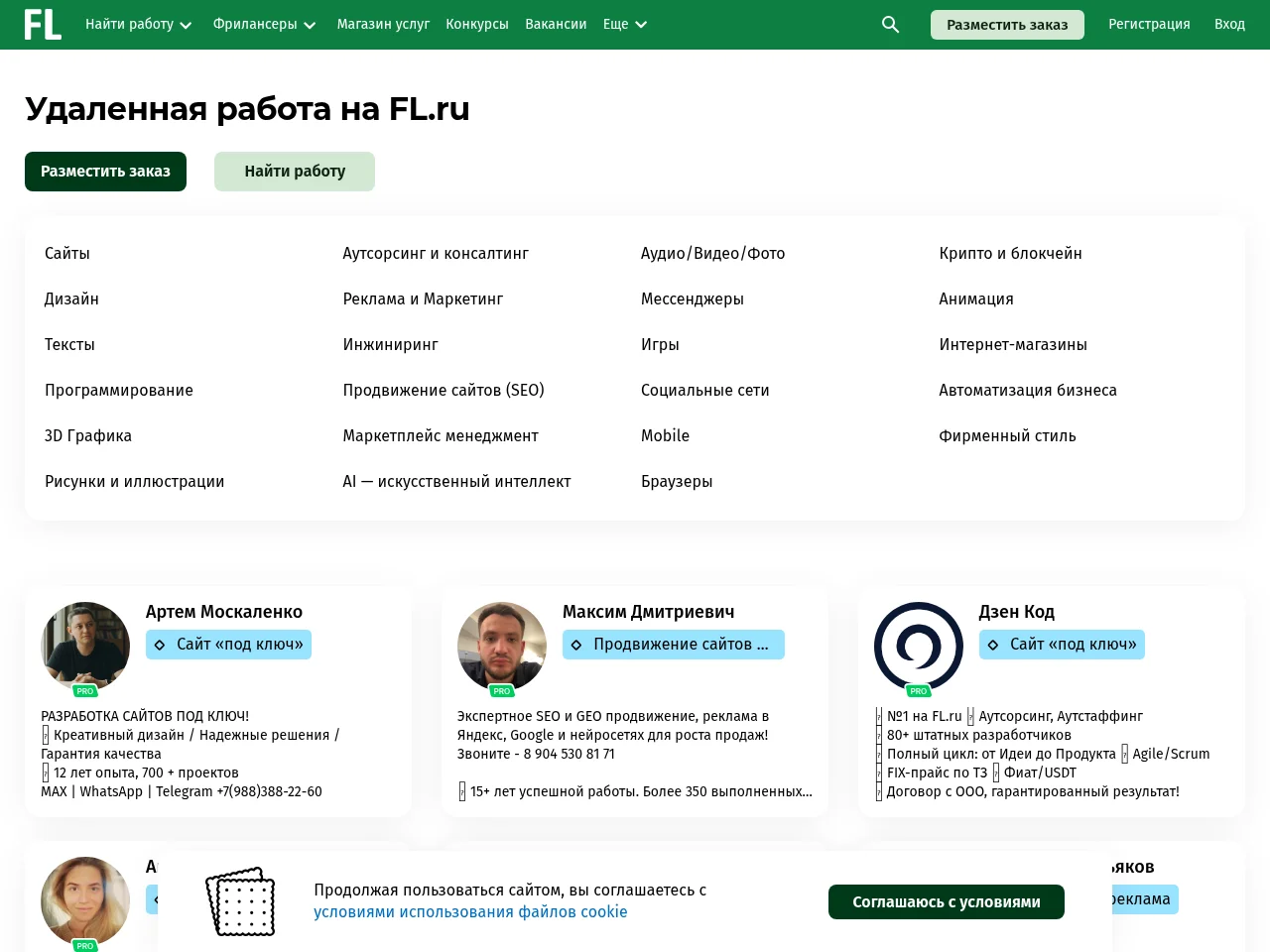Open Максим Дмитриевич name link
This screenshot has width=1270, height=952.
click(649, 612)
